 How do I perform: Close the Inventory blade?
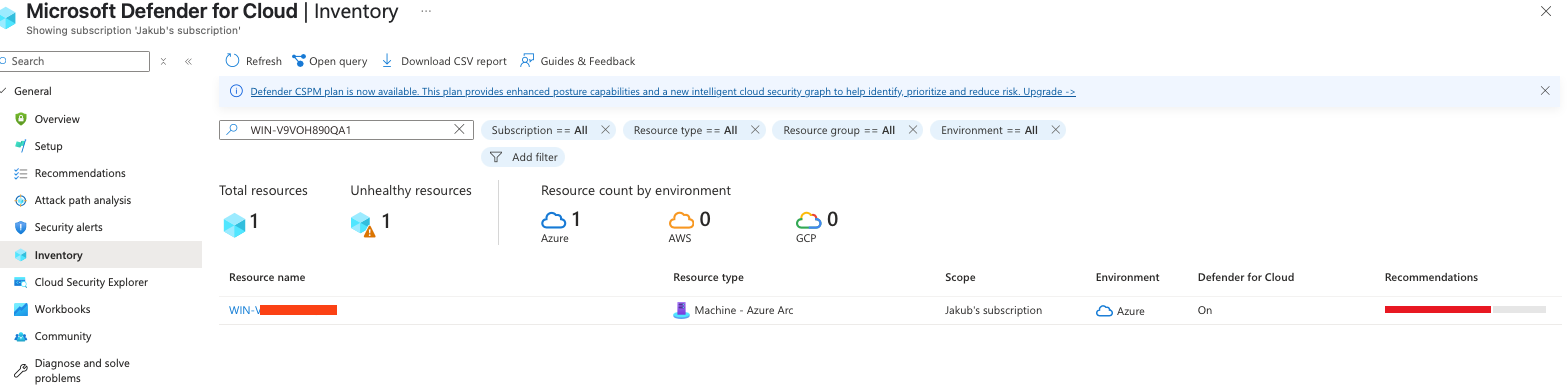(1546, 11)
